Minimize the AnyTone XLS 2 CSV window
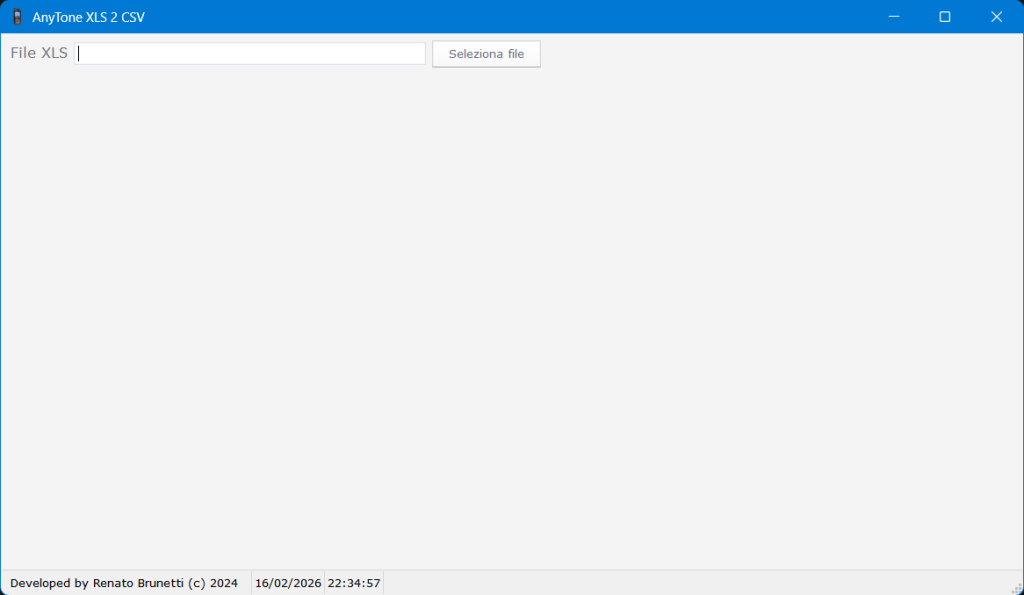 892,16
